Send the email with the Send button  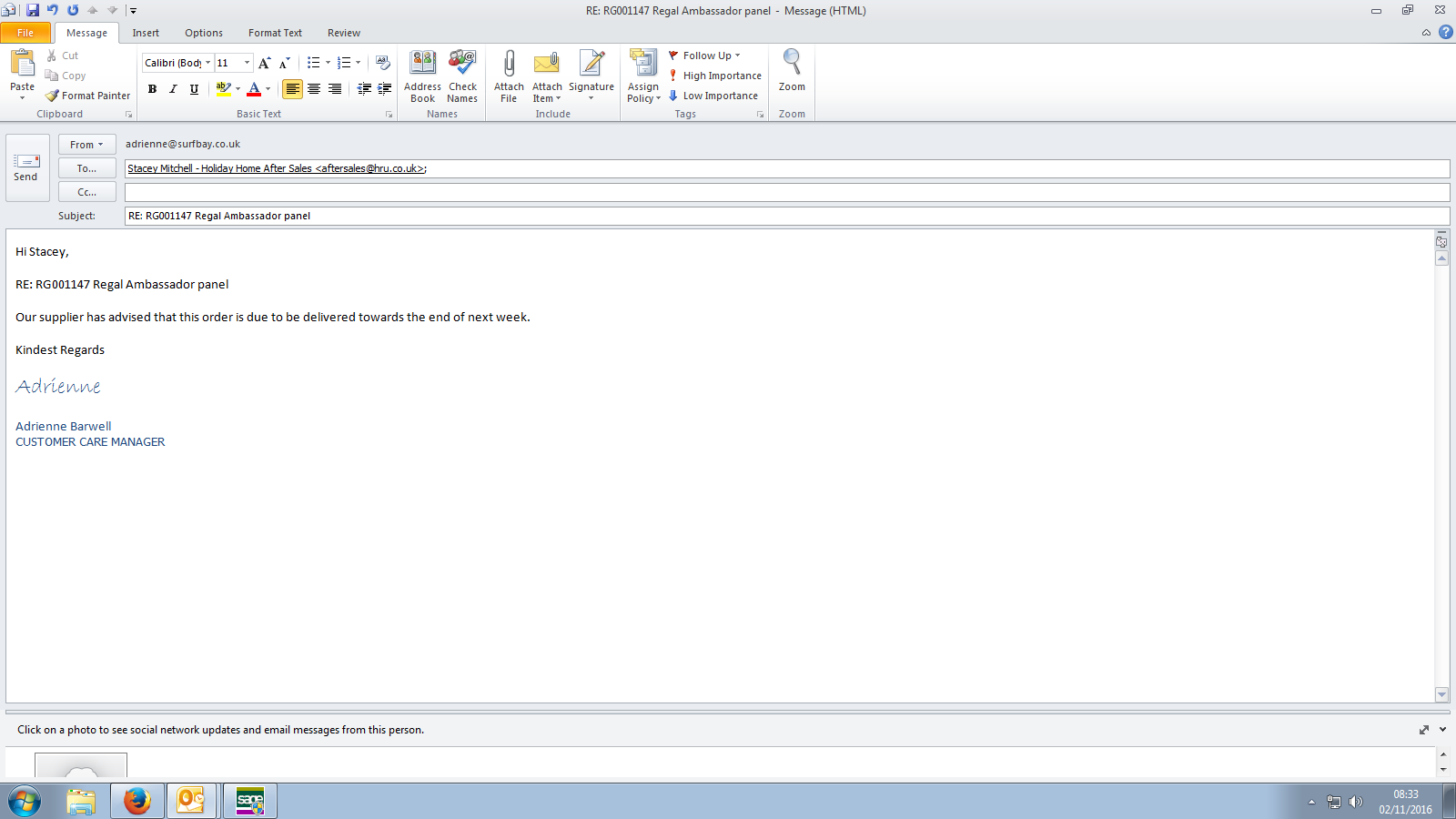25,167
